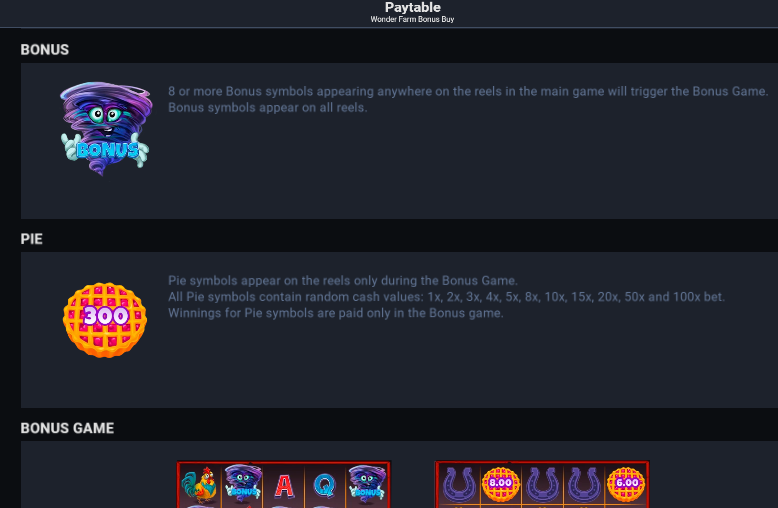Screen dimensions: 778x508
Task: Select the PIE section heading
Action: 31,239
